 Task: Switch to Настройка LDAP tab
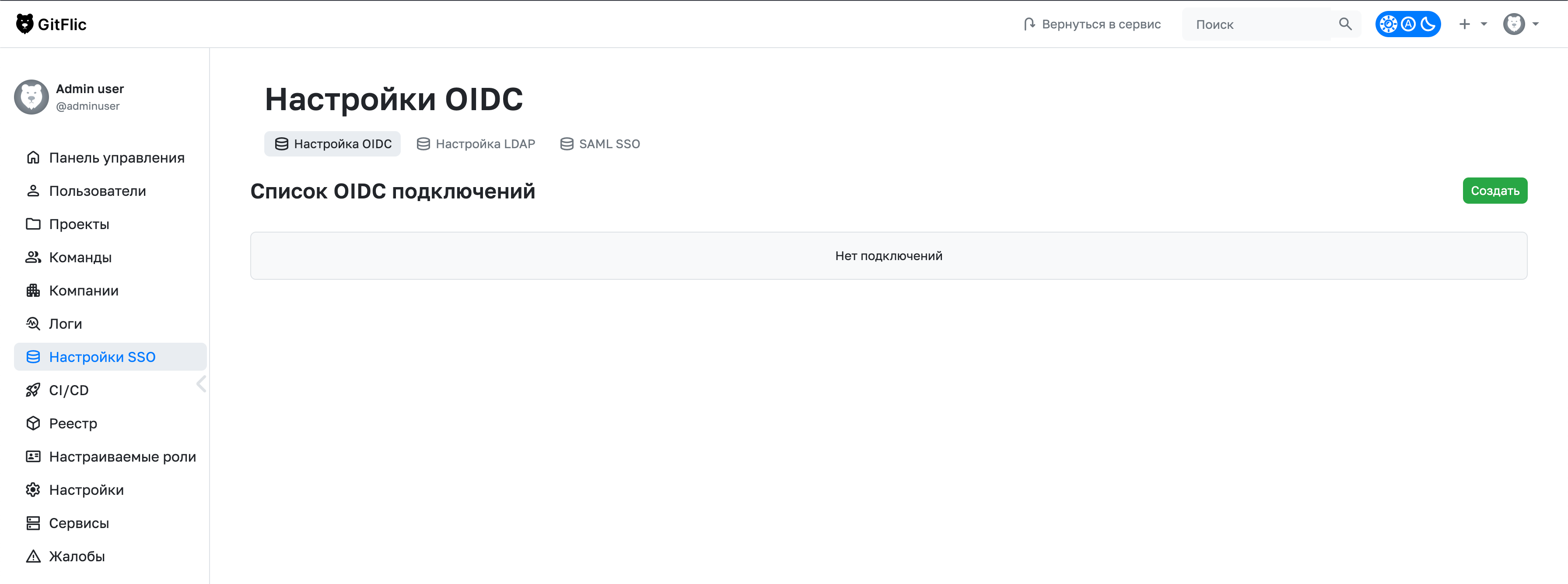coord(476,143)
